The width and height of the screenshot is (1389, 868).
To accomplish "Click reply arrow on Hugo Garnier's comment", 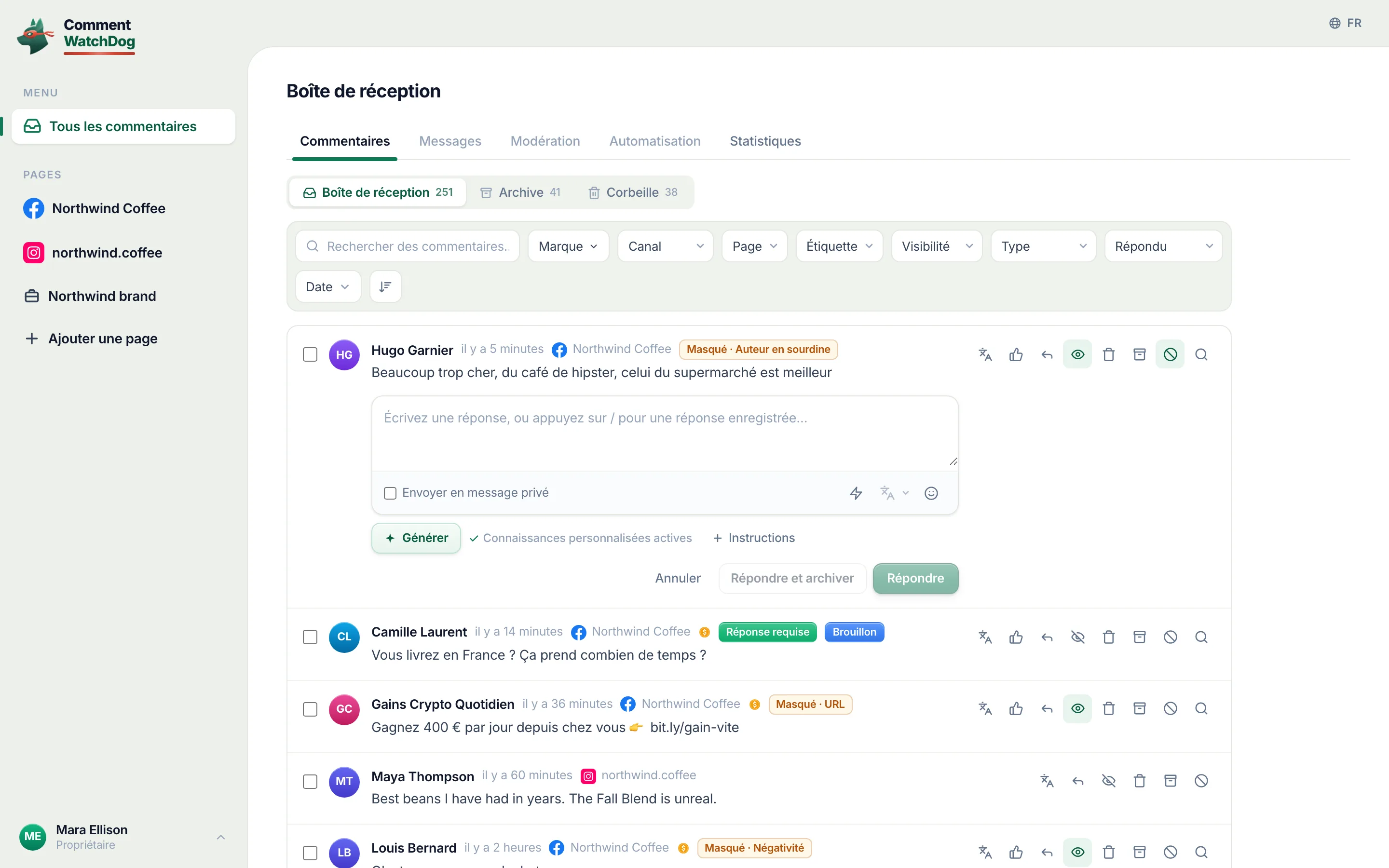I will pos(1047,354).
